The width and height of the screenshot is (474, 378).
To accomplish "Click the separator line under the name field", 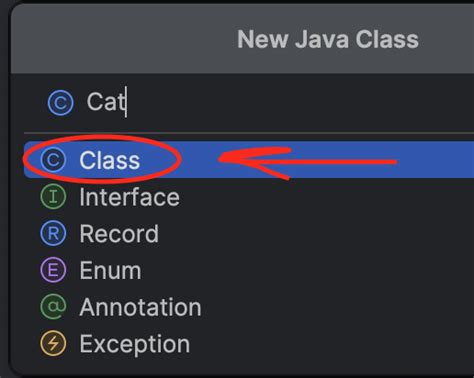I will coord(249,133).
